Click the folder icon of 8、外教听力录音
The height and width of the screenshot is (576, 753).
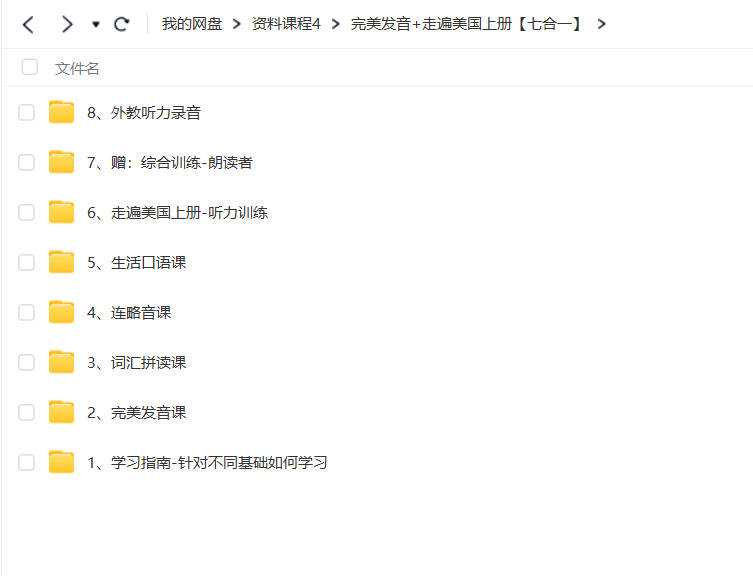tap(61, 112)
